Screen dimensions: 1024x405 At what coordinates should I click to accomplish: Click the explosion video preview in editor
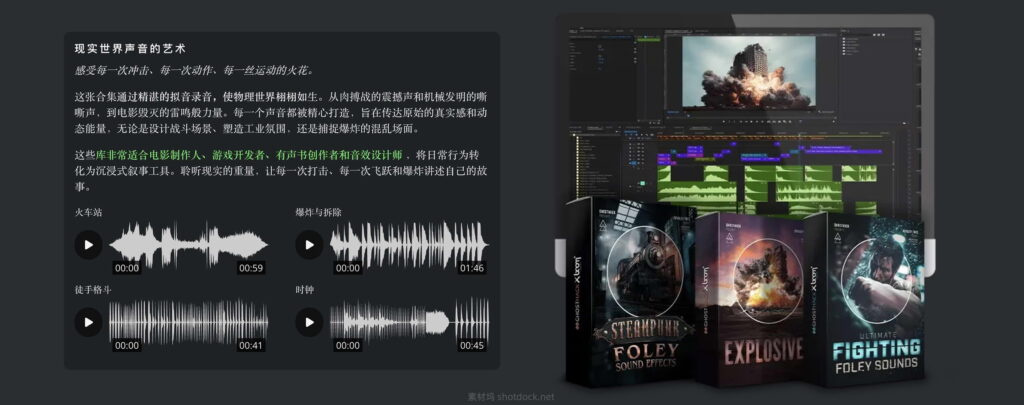pos(748,72)
